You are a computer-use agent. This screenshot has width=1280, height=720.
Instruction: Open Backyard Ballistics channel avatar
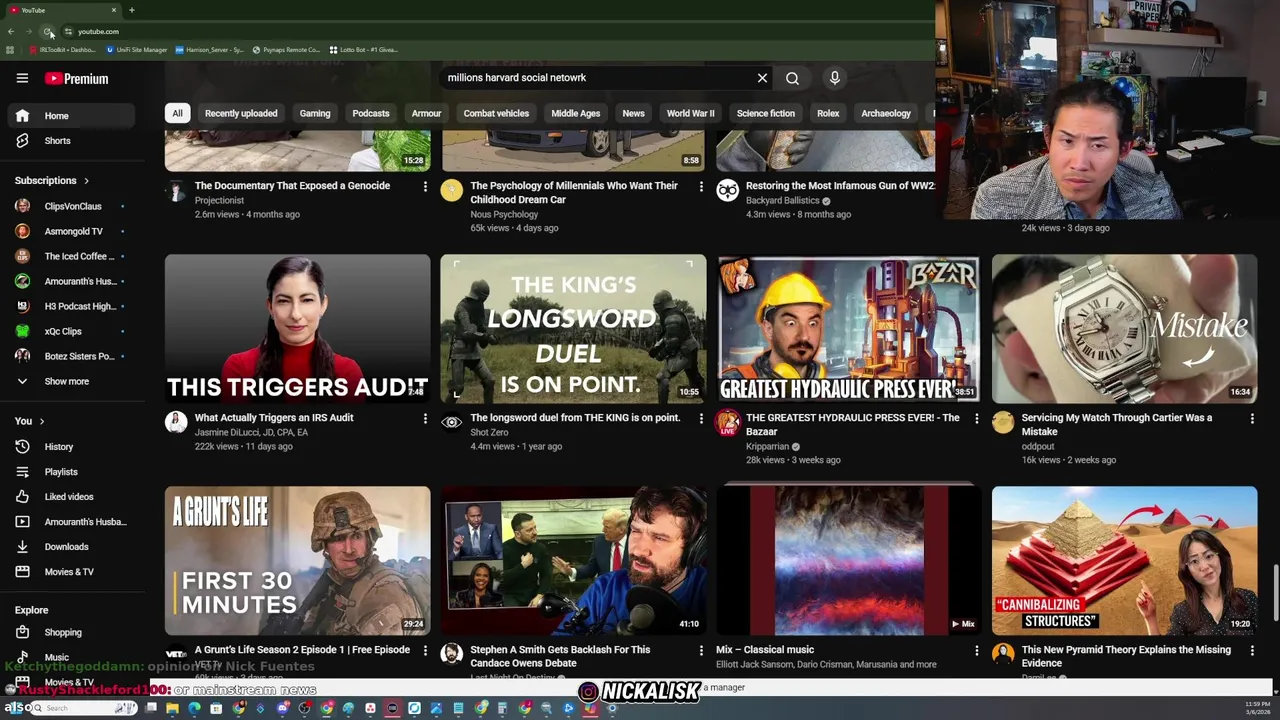[x=728, y=190]
